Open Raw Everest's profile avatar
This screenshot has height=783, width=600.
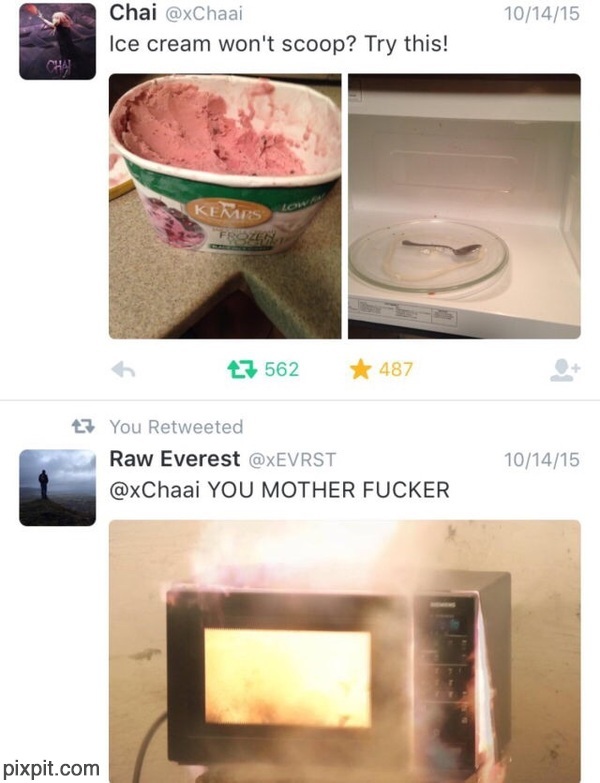pos(57,487)
